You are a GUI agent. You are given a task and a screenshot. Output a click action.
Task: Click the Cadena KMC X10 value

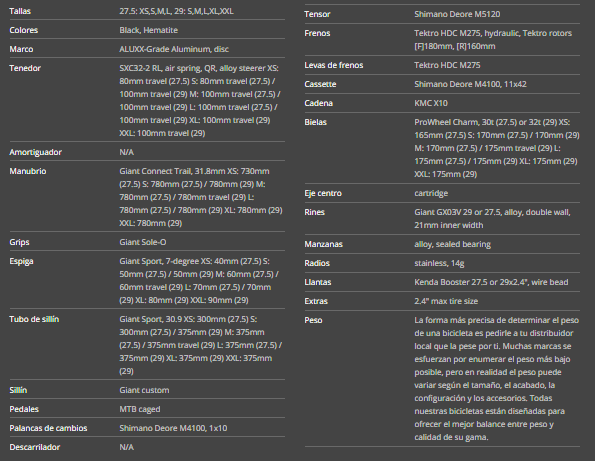point(431,103)
